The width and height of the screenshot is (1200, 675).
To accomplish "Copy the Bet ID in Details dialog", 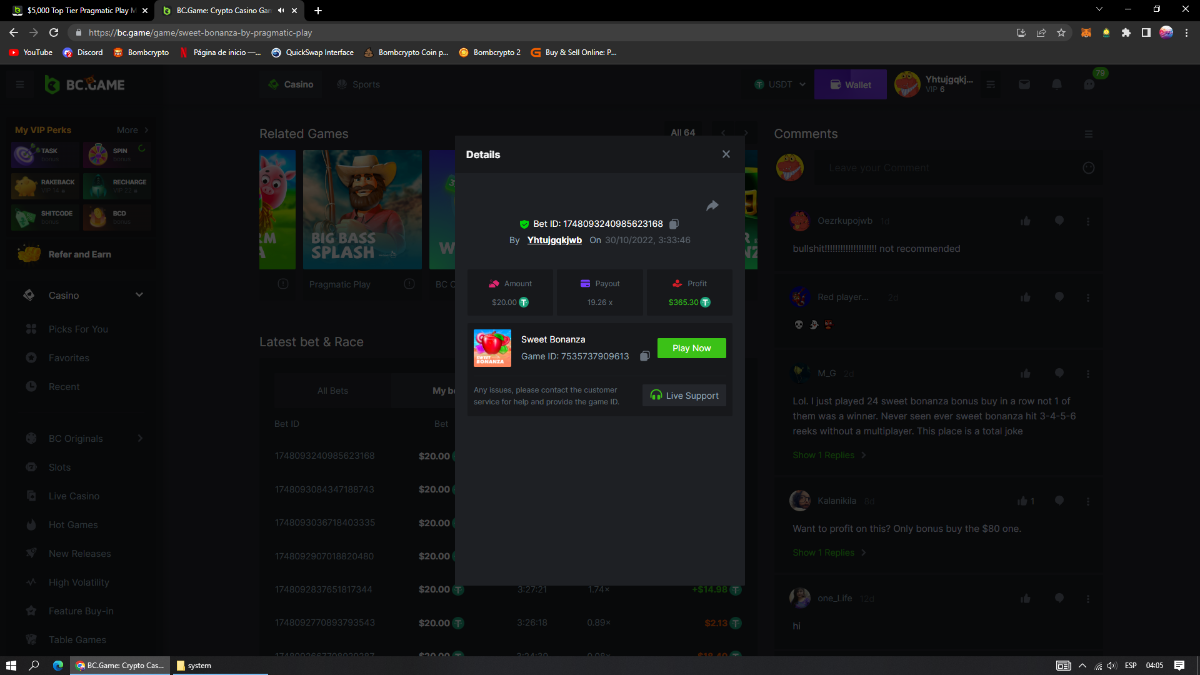I will [674, 224].
